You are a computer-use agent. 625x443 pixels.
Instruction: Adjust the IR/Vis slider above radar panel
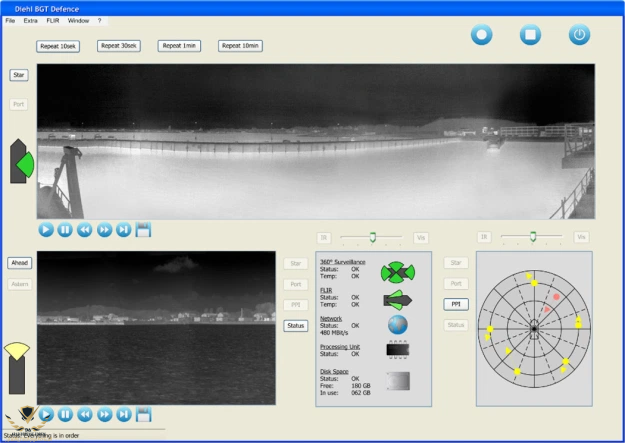[533, 236]
